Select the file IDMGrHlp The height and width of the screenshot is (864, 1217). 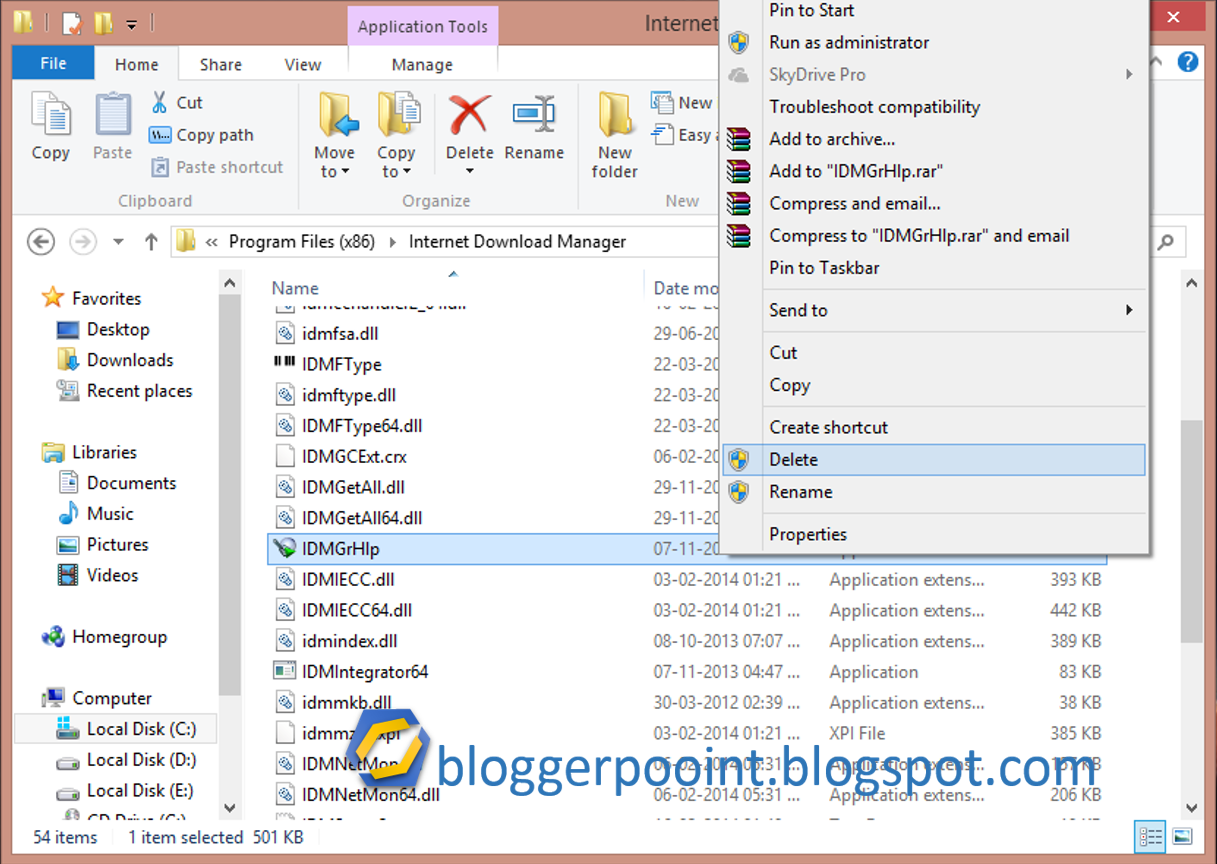tap(341, 548)
